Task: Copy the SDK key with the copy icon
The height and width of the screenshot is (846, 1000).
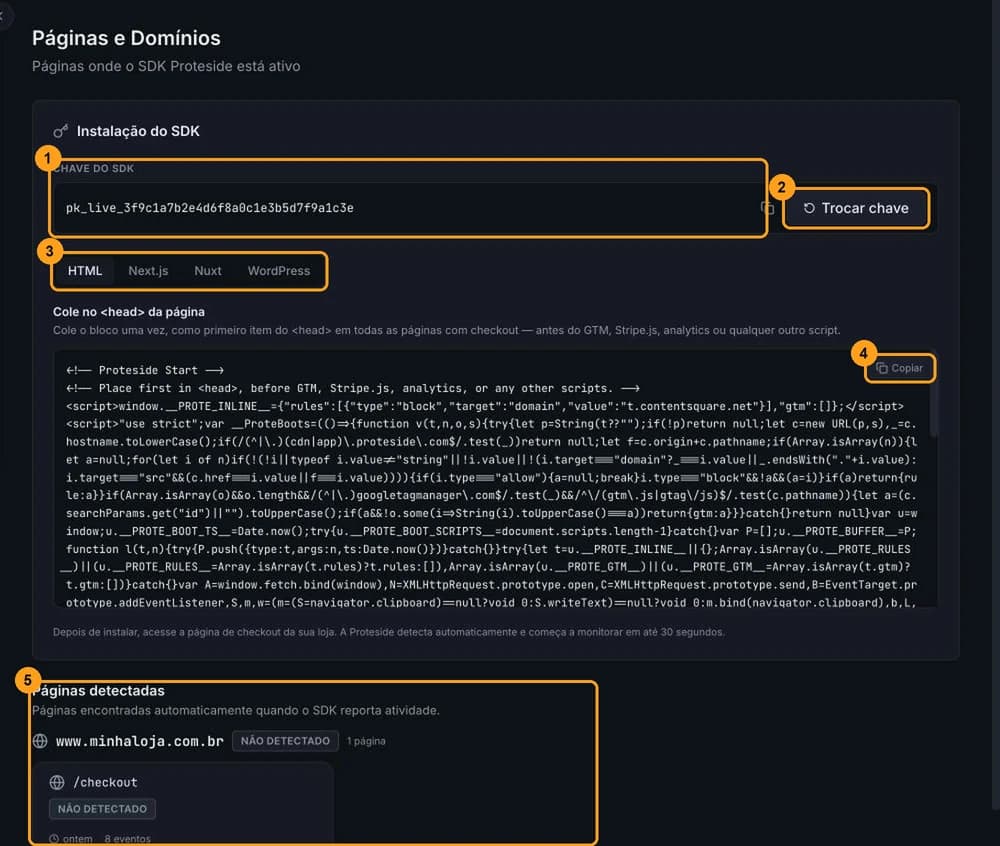Action: pyautogui.click(x=767, y=208)
